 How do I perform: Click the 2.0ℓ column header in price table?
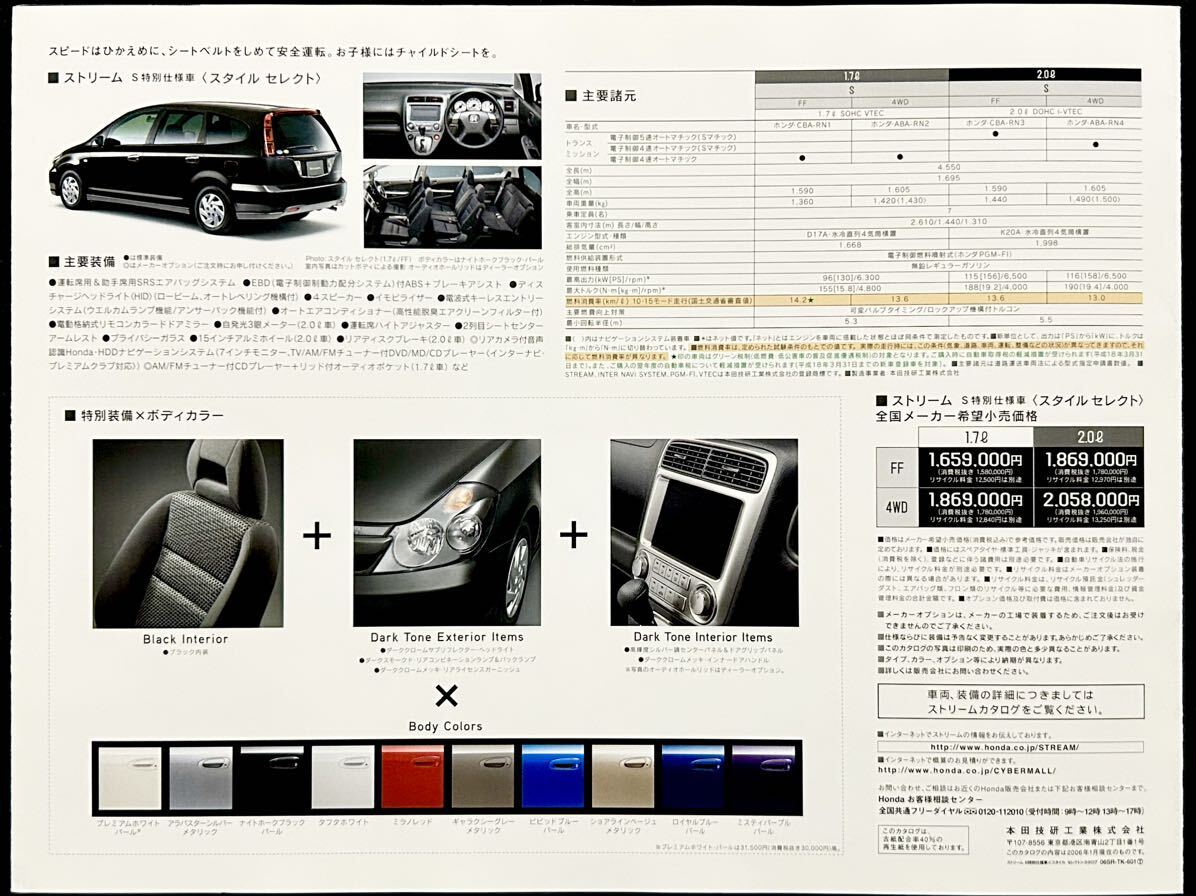[1088, 437]
